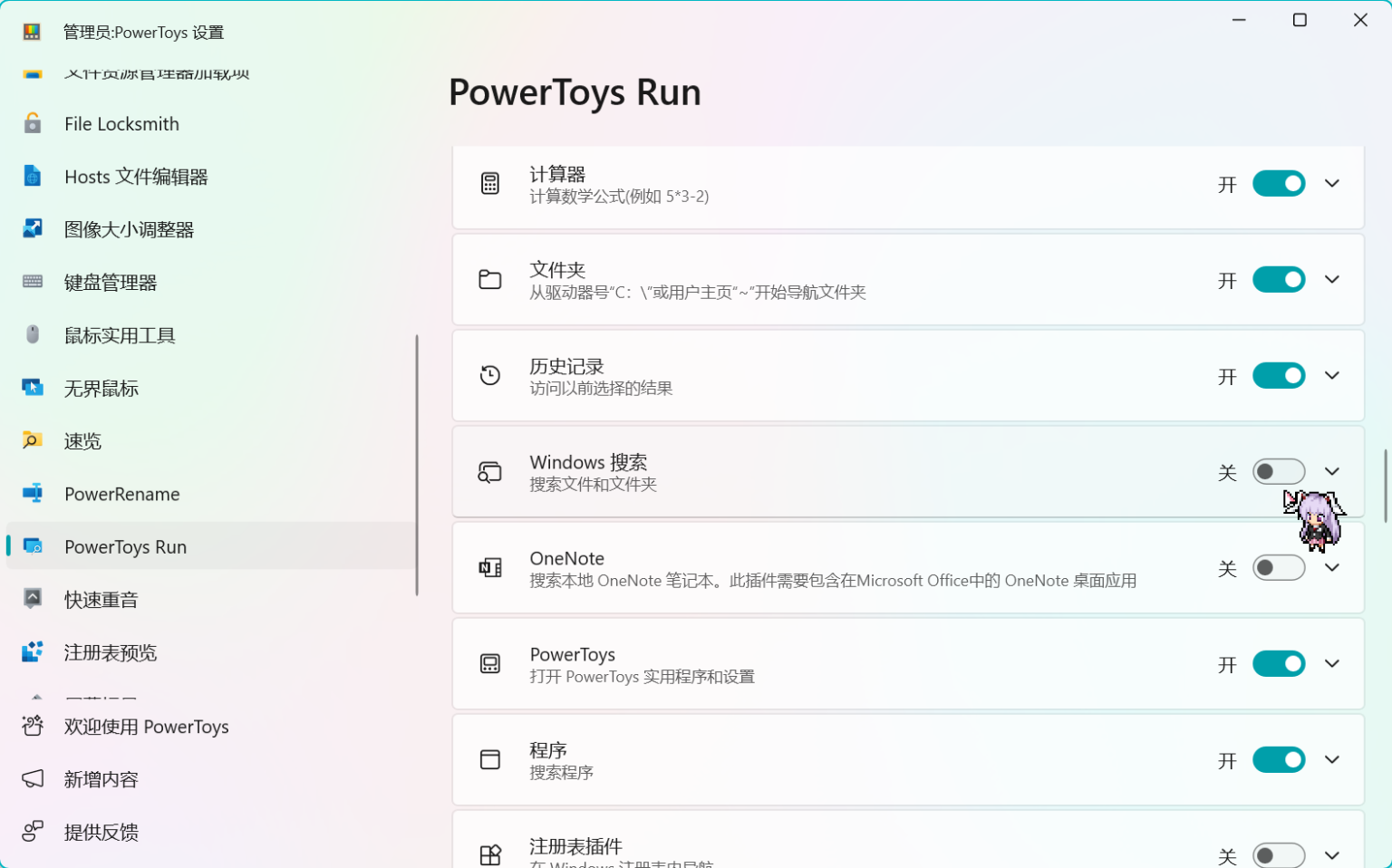Open 欢迎使用 PowerToys
This screenshot has height=868, width=1392.
pyautogui.click(x=145, y=726)
